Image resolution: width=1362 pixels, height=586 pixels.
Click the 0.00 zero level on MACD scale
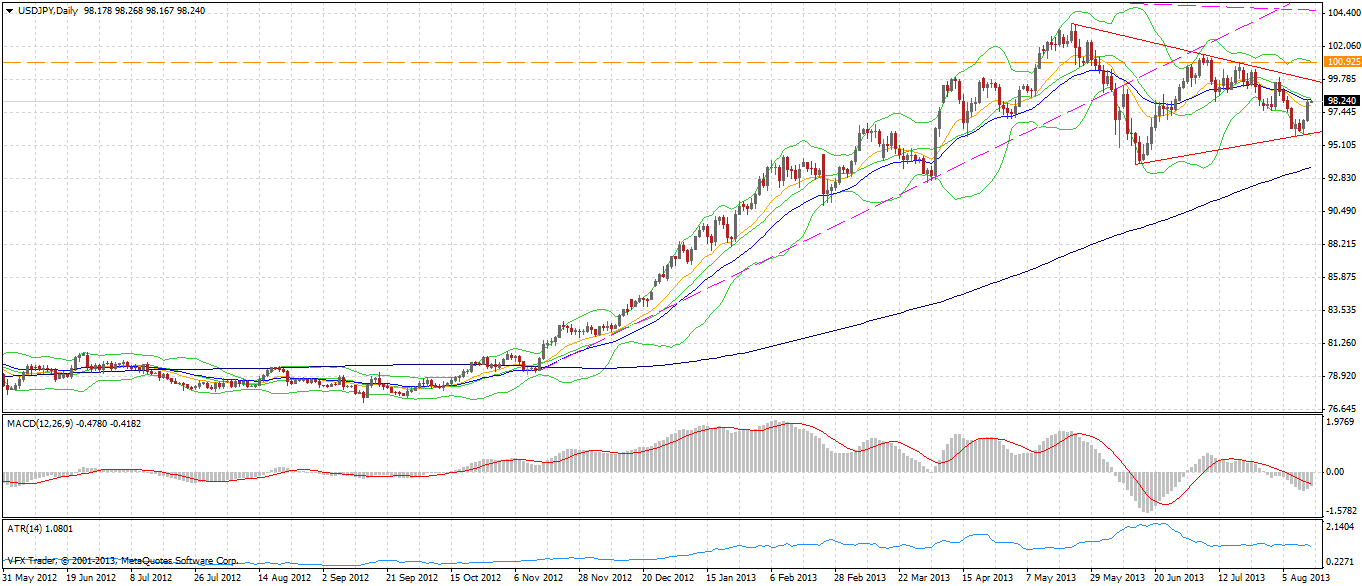[1336, 471]
